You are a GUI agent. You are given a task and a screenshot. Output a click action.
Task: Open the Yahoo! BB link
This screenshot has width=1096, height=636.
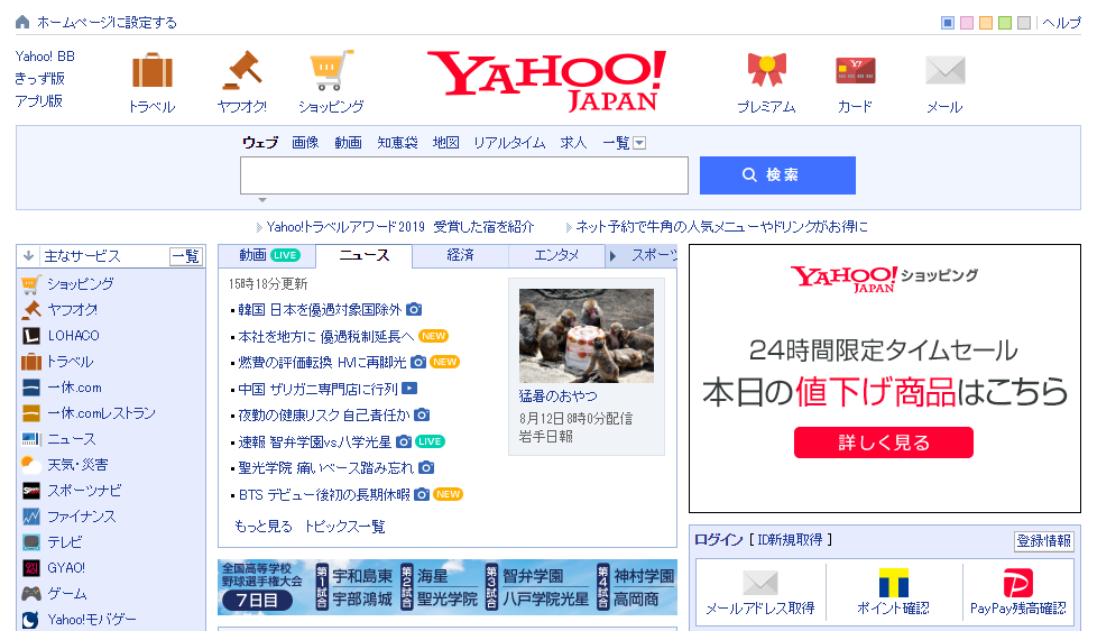(45, 57)
